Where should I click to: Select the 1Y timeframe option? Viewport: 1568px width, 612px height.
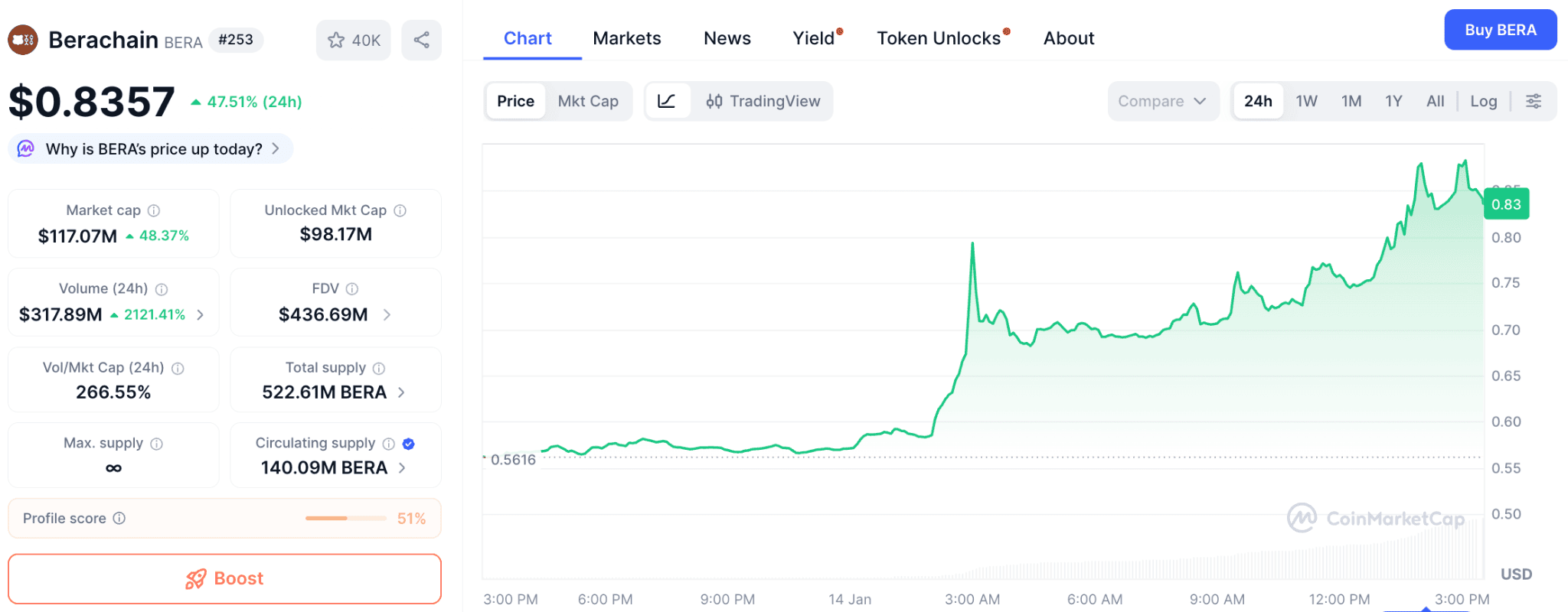[1393, 100]
